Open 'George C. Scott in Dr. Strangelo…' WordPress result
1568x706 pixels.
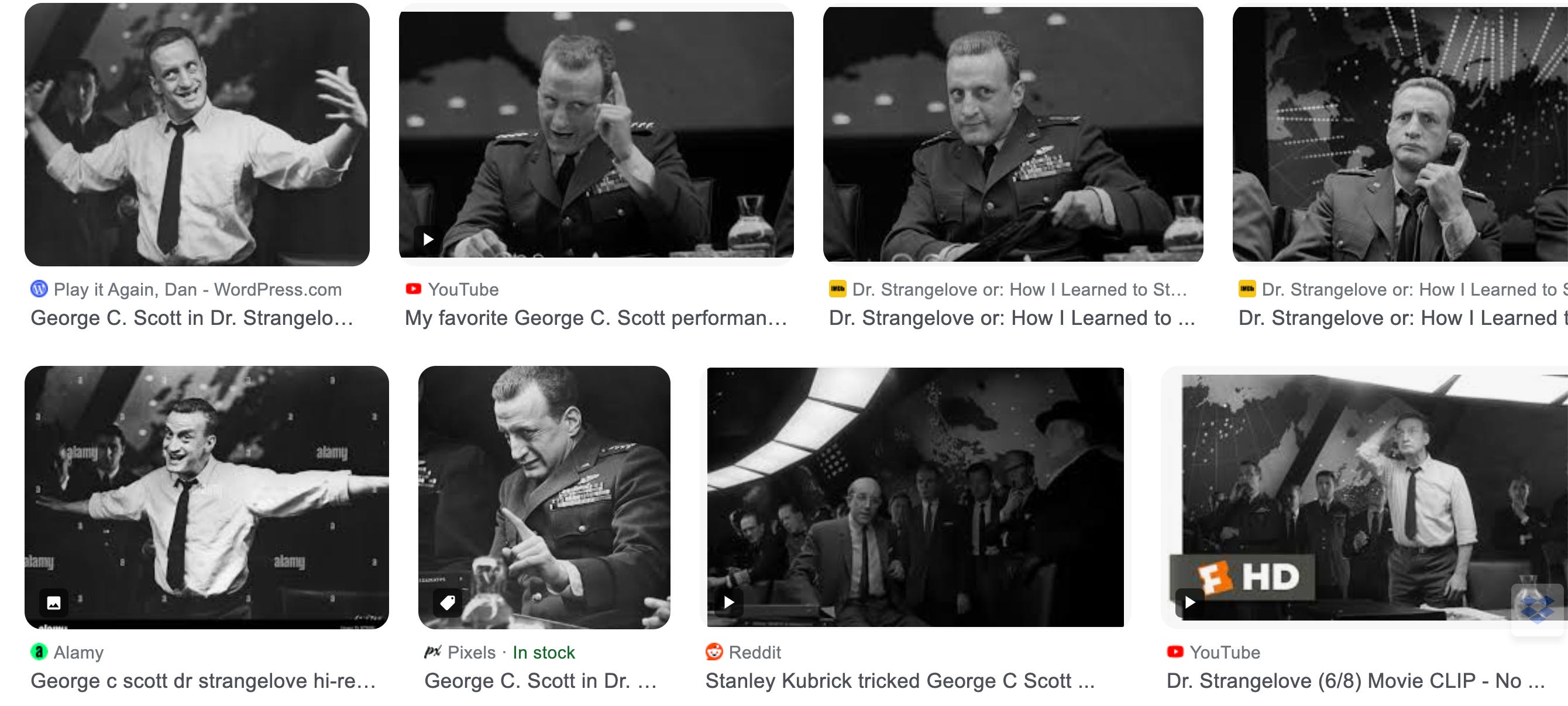click(192, 318)
